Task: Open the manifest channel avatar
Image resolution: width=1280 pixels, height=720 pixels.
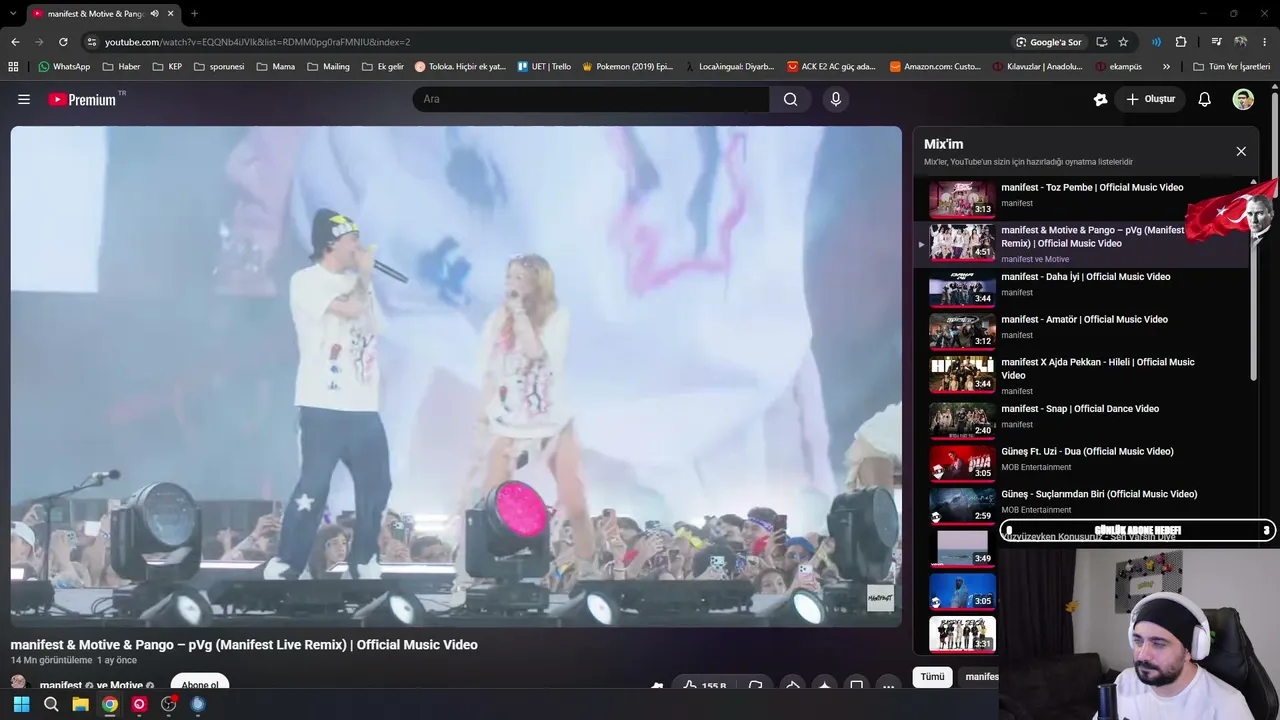Action: [18, 684]
